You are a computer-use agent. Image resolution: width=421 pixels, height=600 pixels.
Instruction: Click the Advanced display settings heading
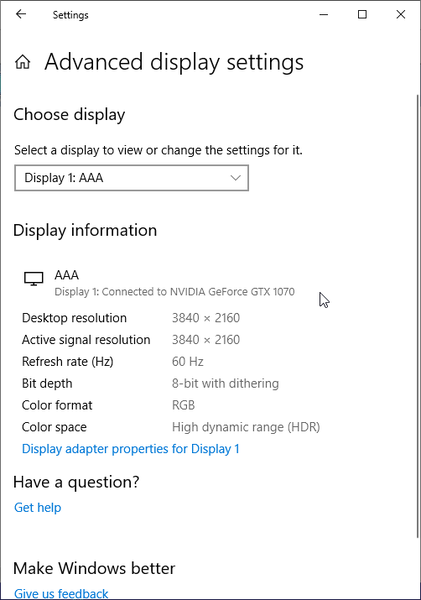174,62
